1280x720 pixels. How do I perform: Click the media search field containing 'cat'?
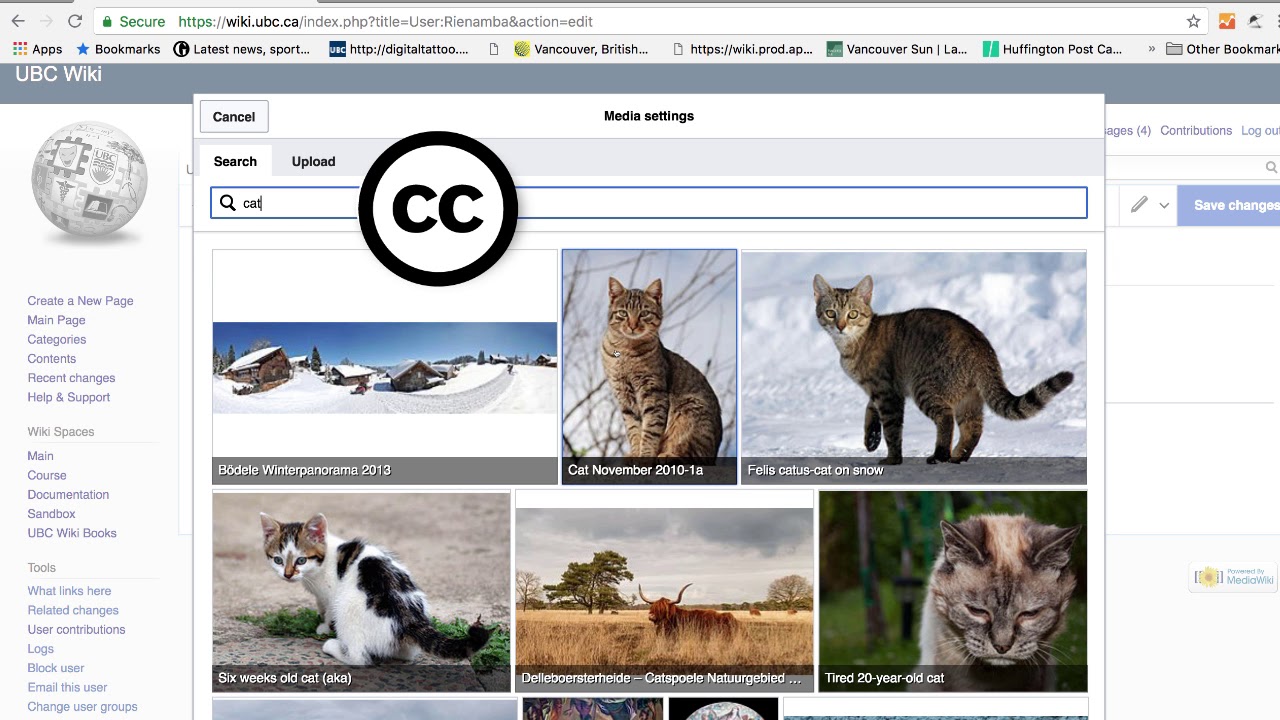[x=648, y=203]
